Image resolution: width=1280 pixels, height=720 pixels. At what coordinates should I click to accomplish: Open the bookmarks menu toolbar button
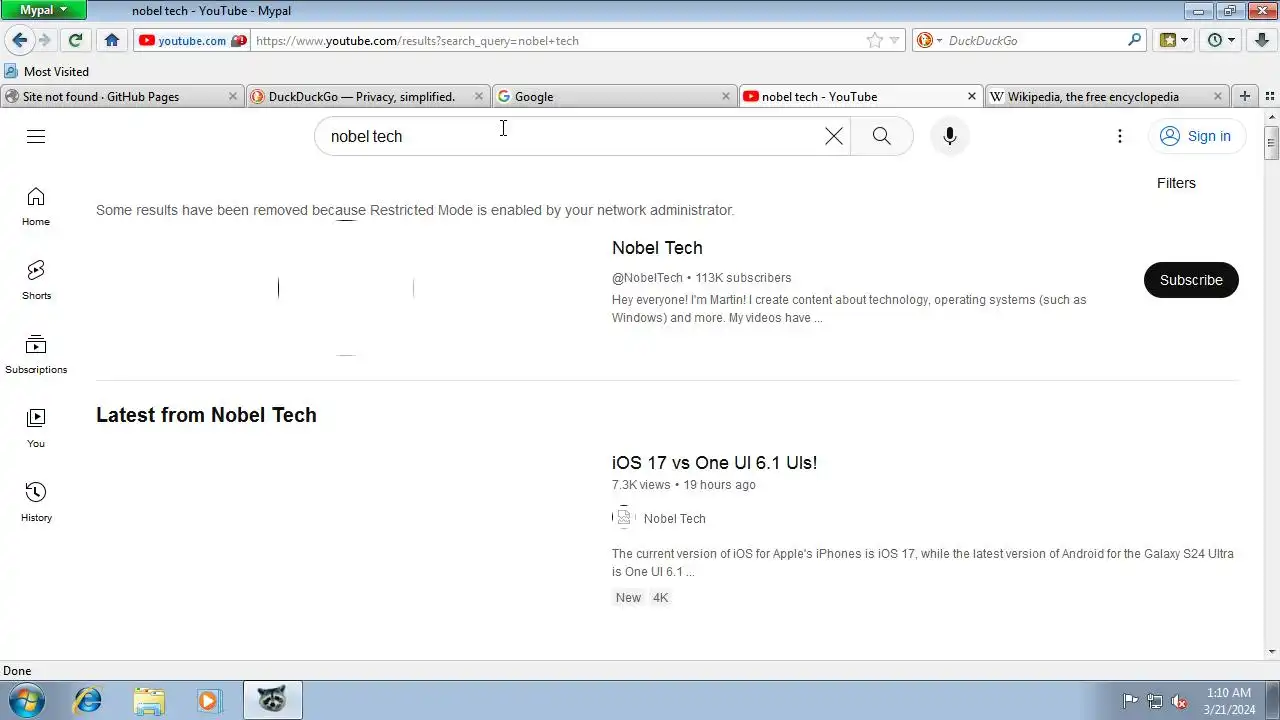pyautogui.click(x=1173, y=40)
